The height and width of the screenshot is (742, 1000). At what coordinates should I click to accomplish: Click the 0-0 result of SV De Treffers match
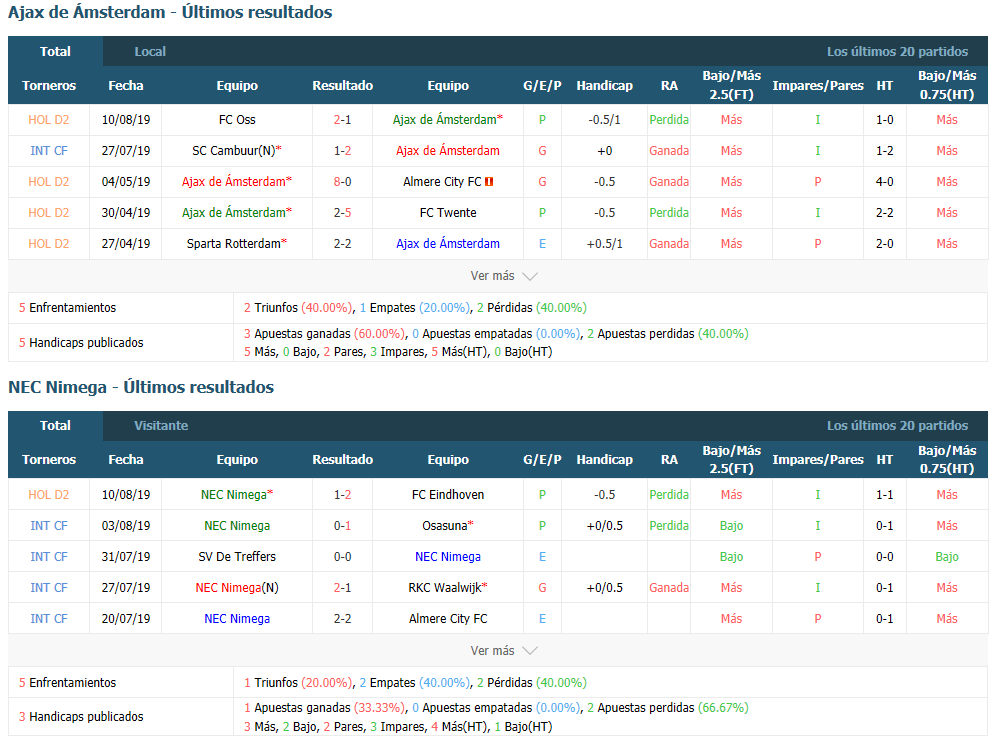pyautogui.click(x=342, y=556)
